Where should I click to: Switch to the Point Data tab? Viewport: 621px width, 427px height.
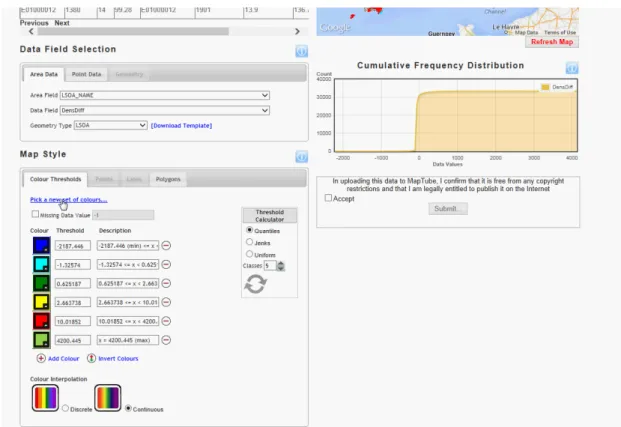(86, 74)
